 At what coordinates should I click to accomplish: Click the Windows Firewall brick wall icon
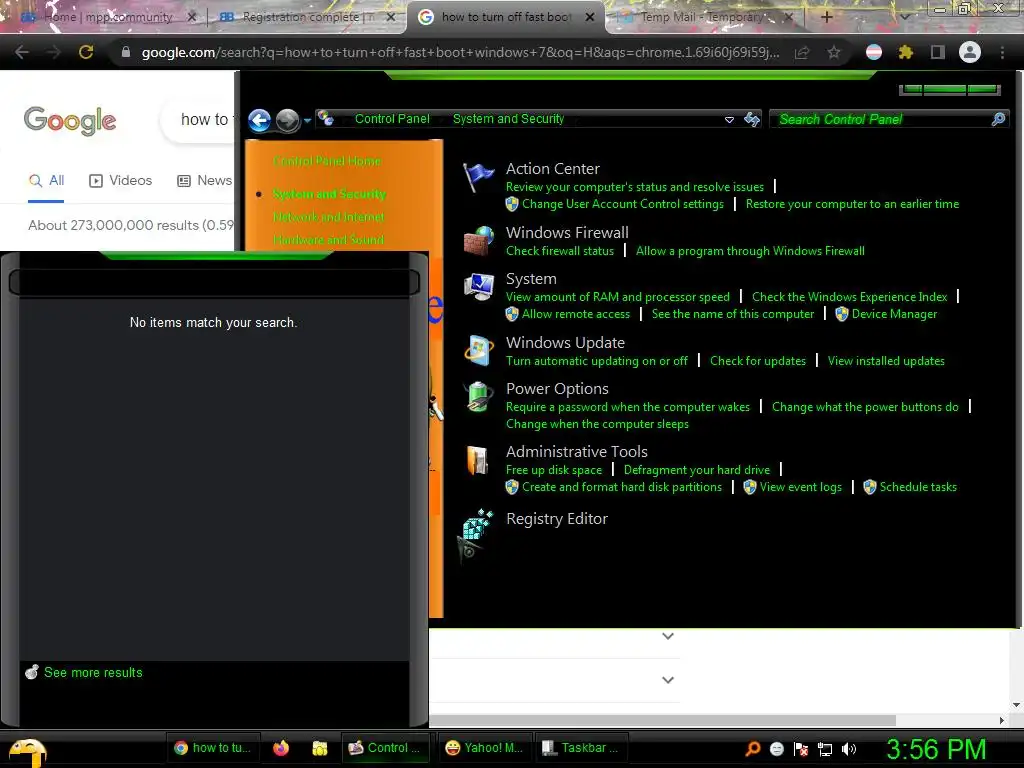pos(479,240)
